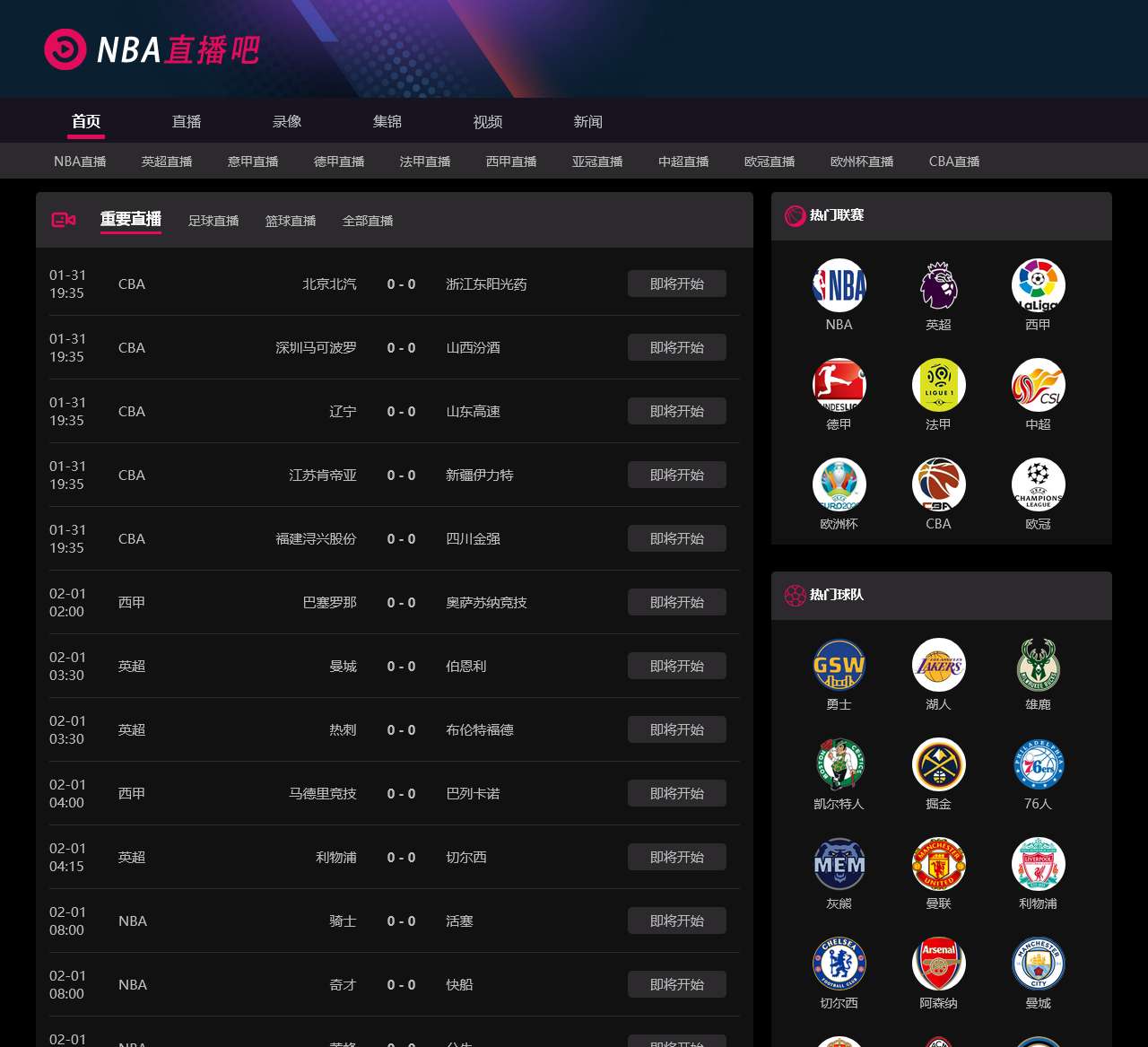Select the 阿森纳 Arsenal team crest

pos(938,963)
